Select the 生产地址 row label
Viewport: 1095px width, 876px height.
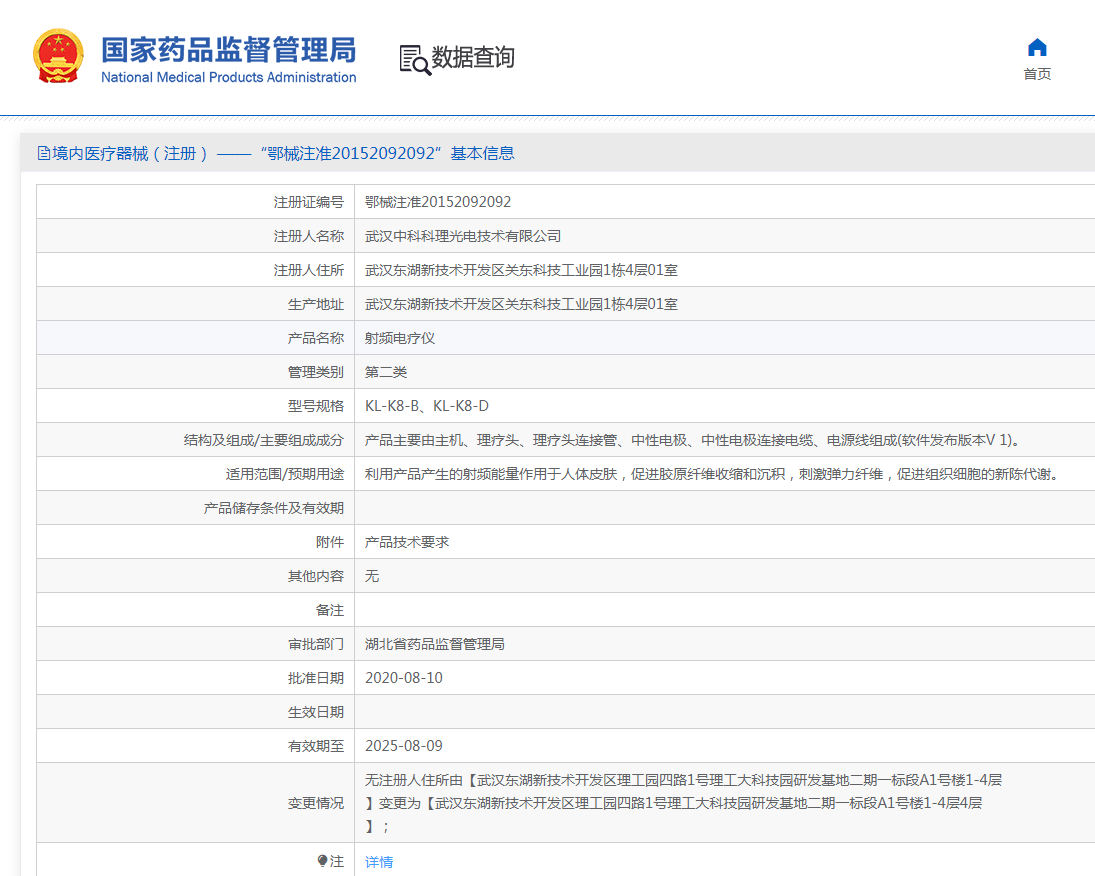[316, 304]
